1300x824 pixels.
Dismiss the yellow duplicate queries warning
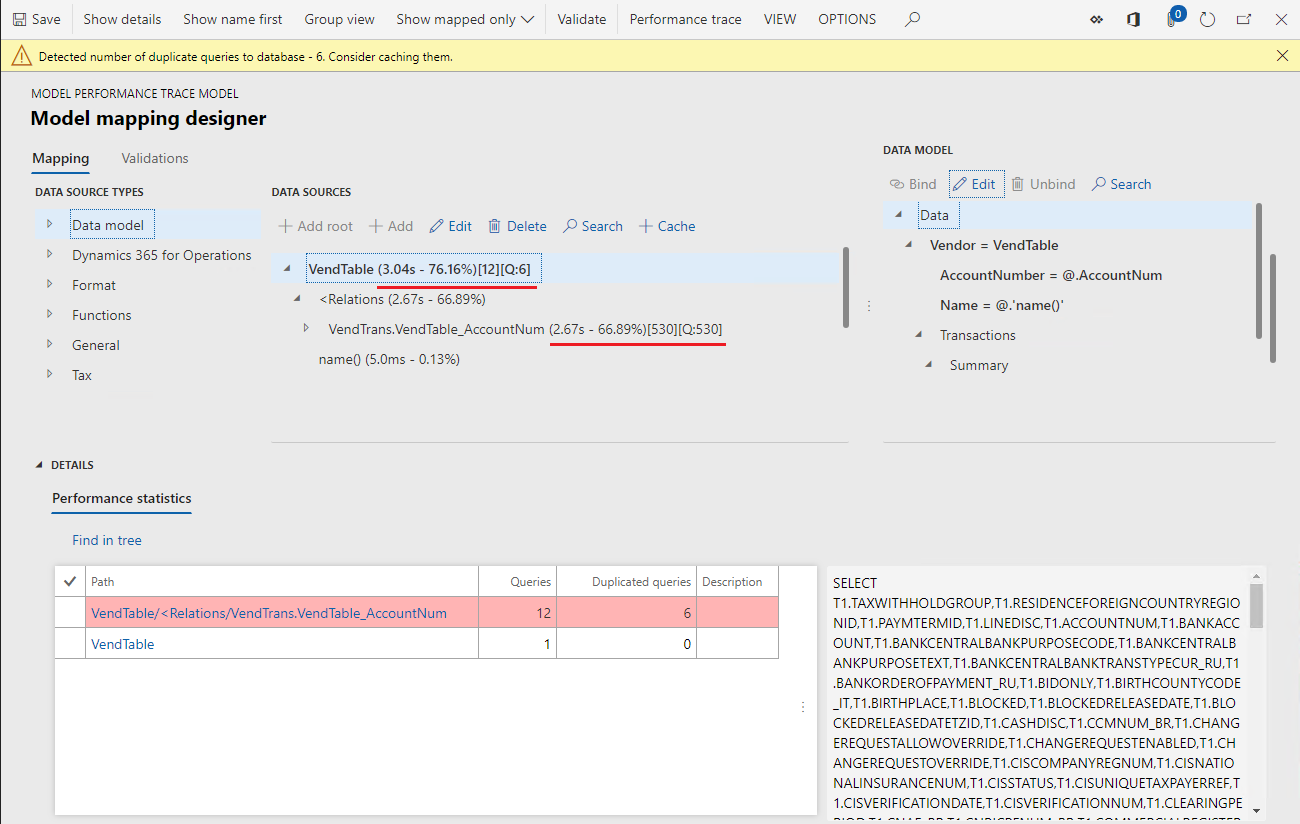click(1282, 56)
